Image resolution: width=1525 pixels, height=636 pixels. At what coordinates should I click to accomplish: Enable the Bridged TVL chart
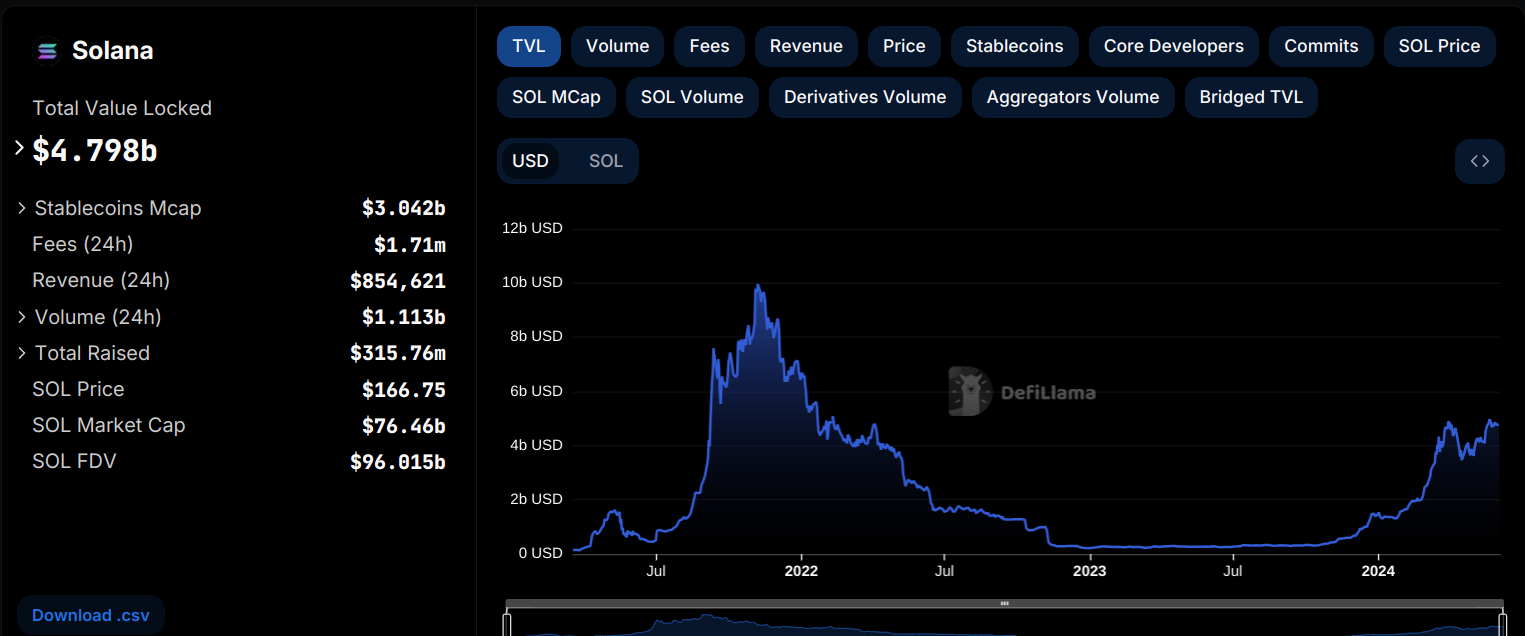1250,97
